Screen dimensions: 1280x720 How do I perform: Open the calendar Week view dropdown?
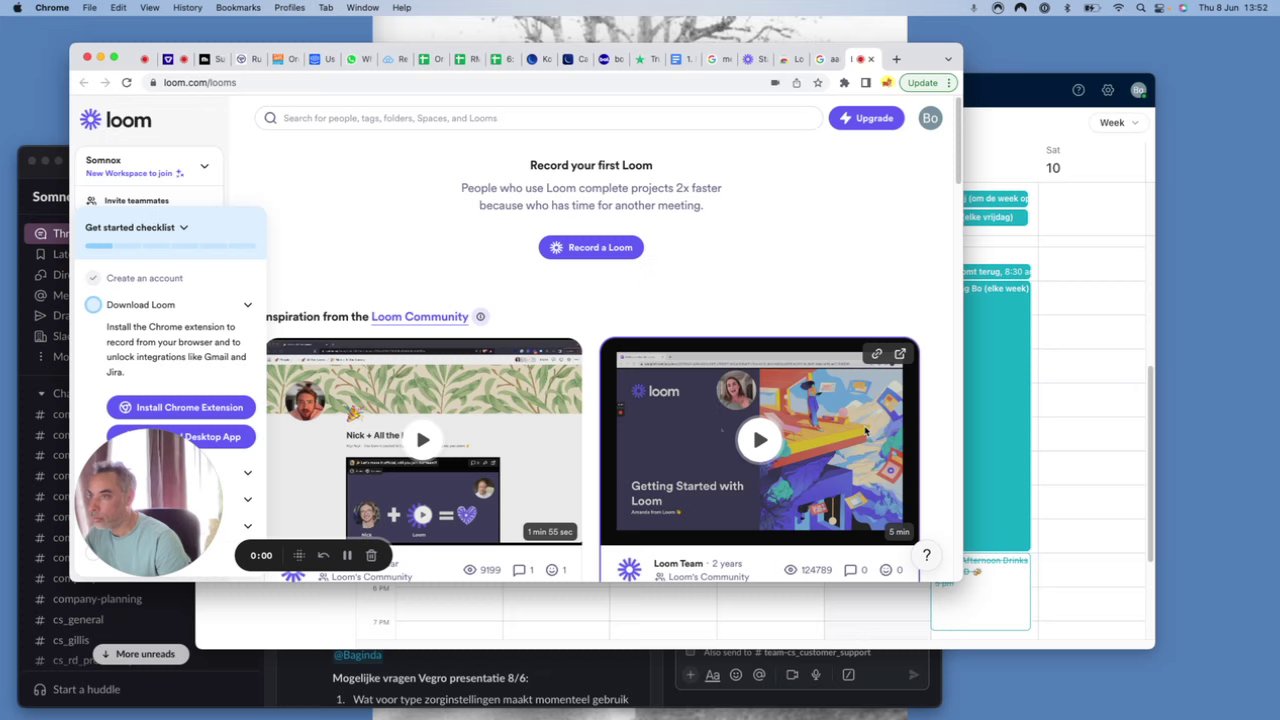point(1118,123)
